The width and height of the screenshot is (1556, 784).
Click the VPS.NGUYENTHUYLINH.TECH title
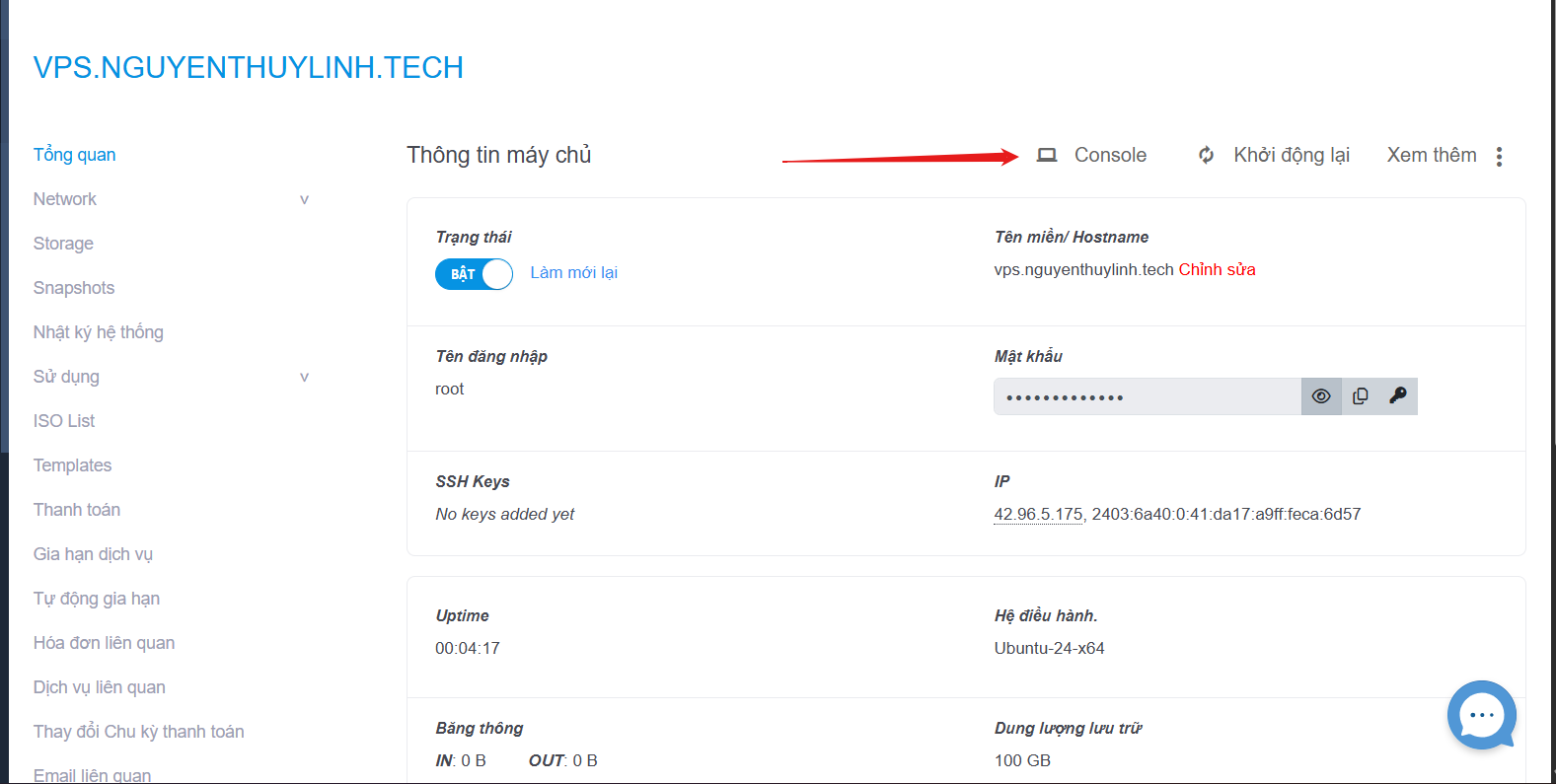[249, 67]
